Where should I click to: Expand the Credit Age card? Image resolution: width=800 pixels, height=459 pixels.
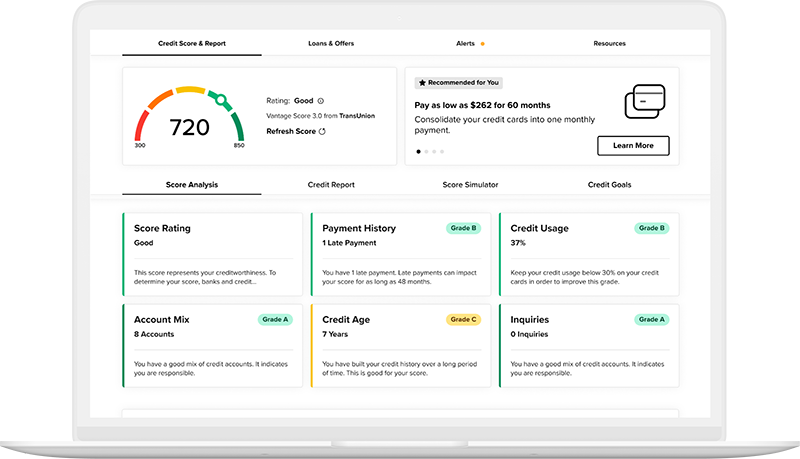(x=402, y=345)
